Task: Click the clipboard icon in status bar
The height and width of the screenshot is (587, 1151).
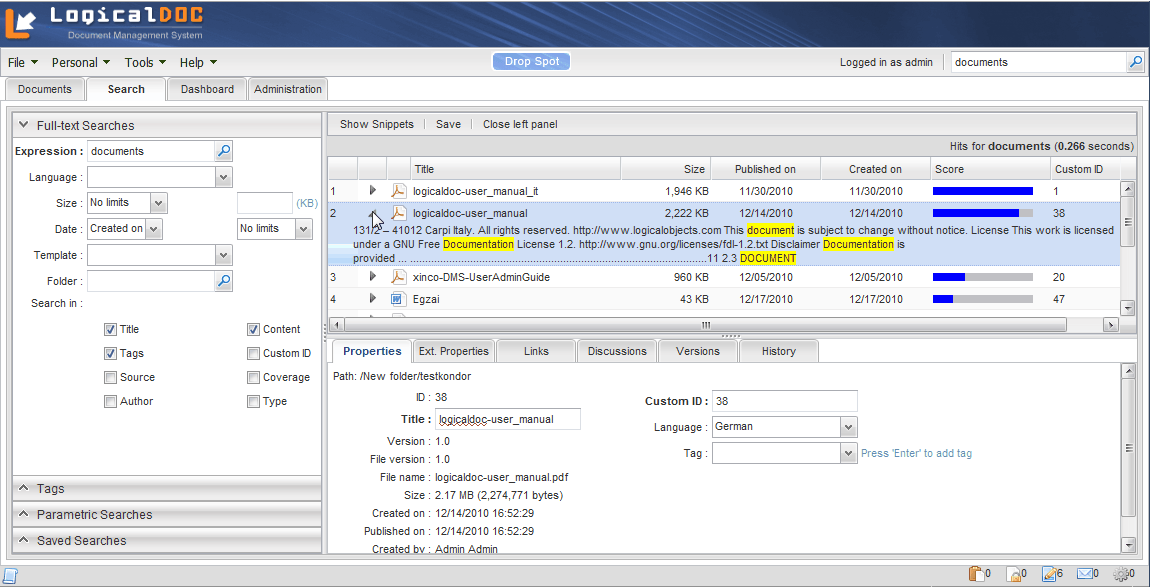Action: [x=976, y=574]
